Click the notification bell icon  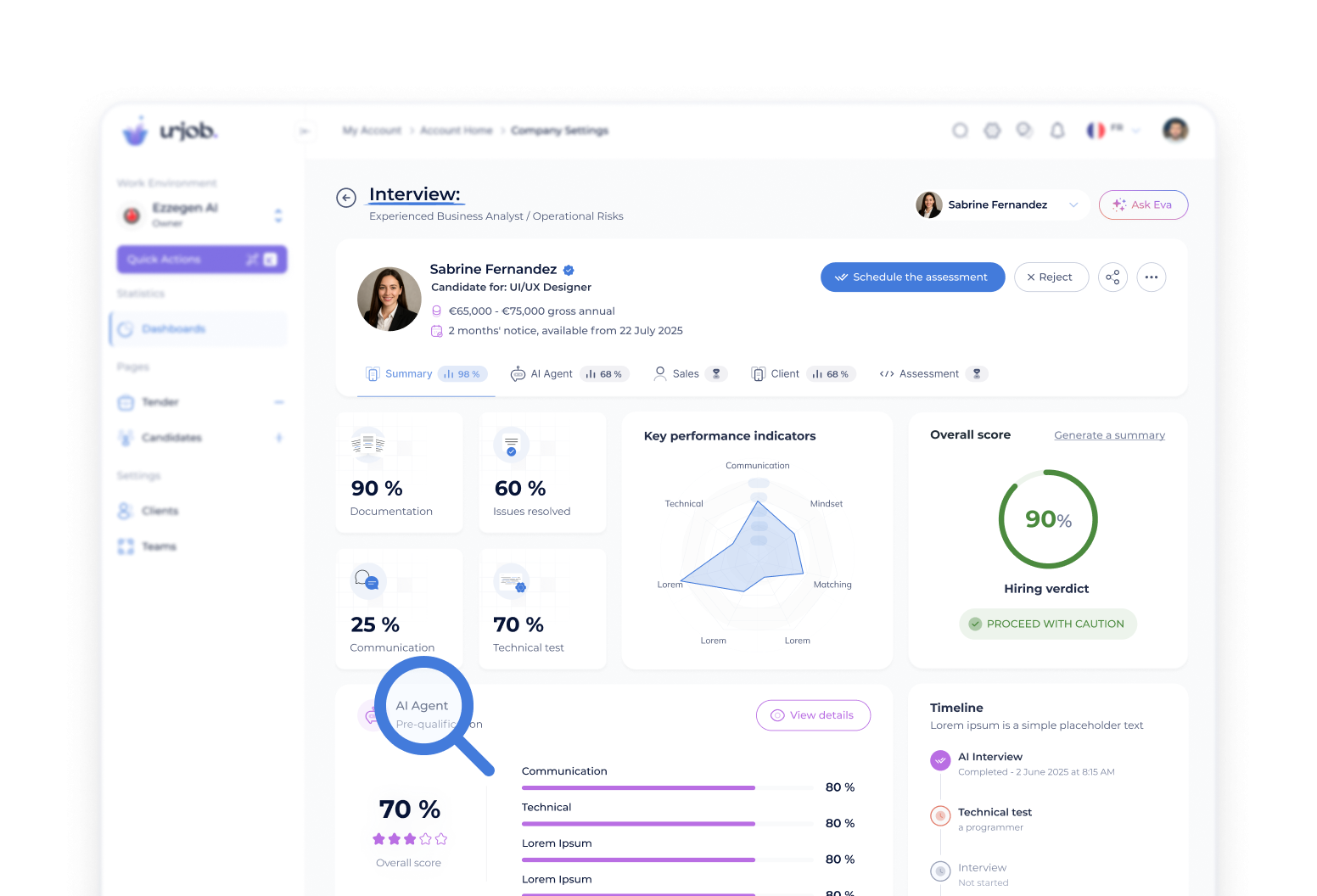(1057, 131)
